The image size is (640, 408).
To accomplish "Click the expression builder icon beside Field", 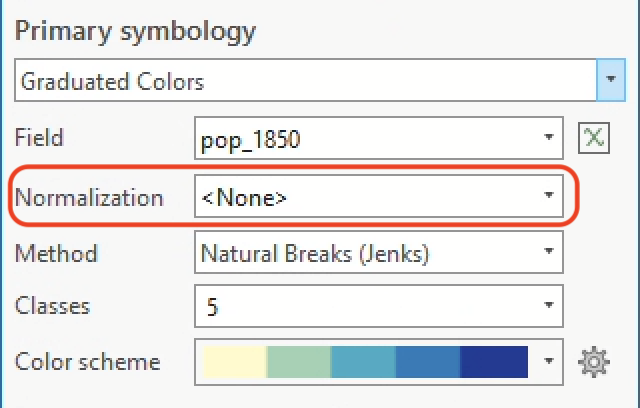I will 594,138.
